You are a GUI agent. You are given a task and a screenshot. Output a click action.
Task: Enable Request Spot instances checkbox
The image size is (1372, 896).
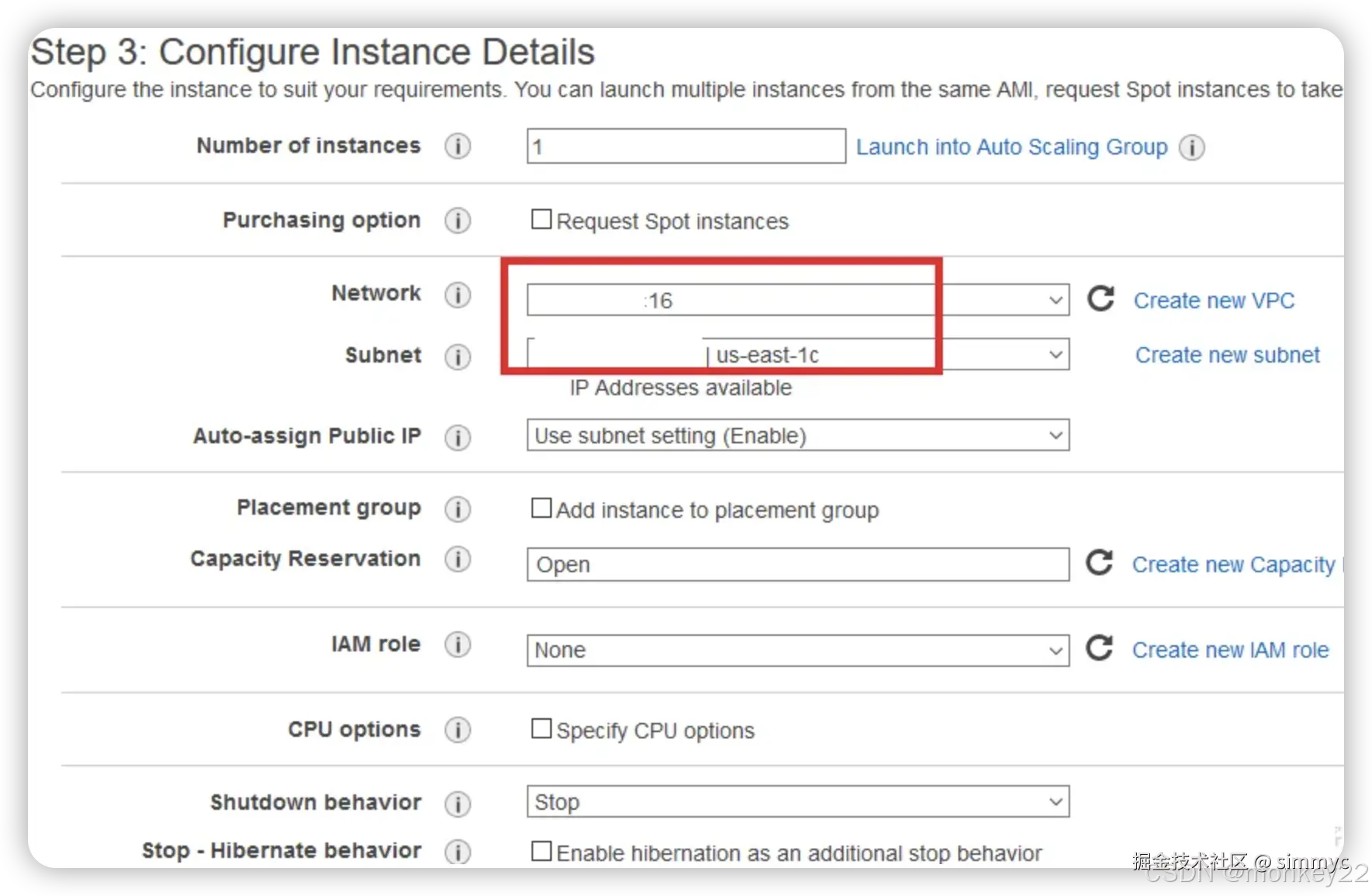pyautogui.click(x=541, y=220)
